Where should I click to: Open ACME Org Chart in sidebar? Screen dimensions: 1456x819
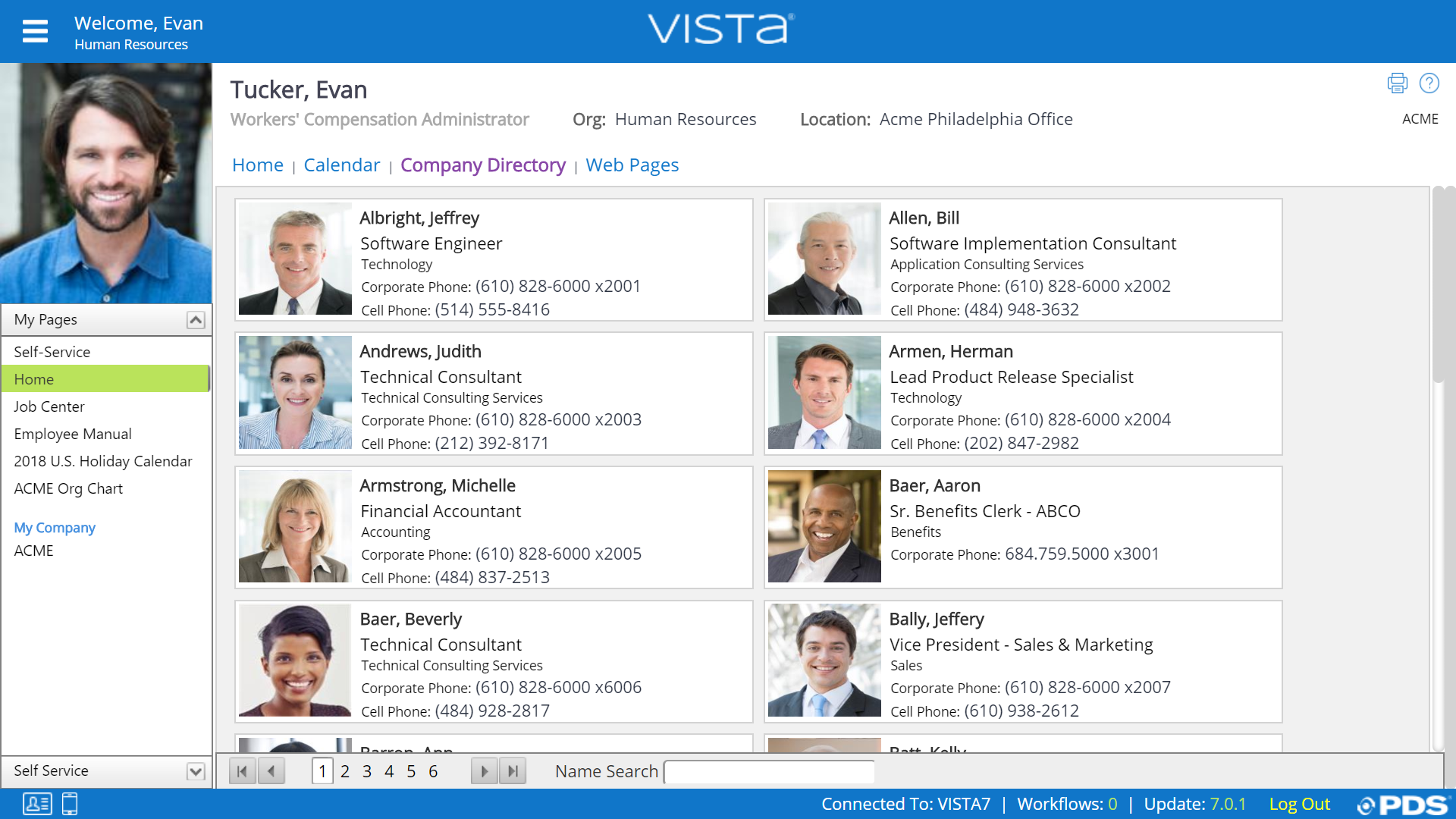[x=68, y=488]
